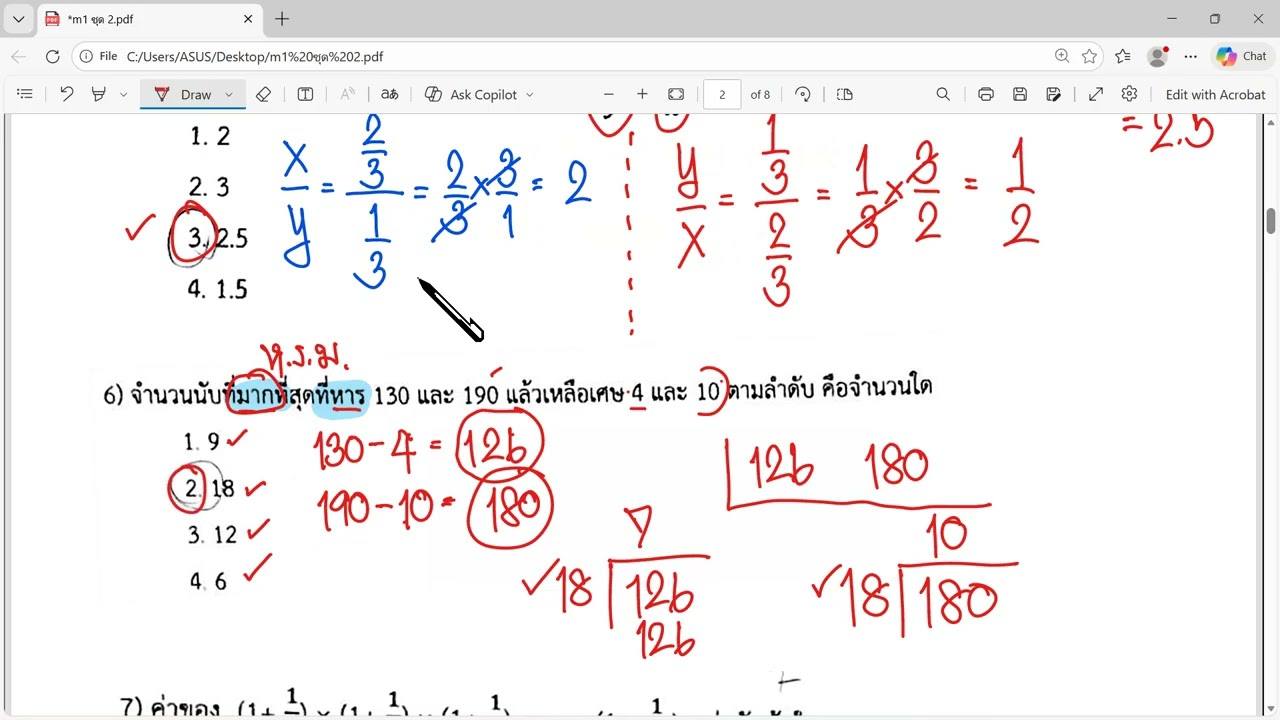The height and width of the screenshot is (720, 1280).
Task: Click the answer choice '4. 6'
Action: point(208,581)
